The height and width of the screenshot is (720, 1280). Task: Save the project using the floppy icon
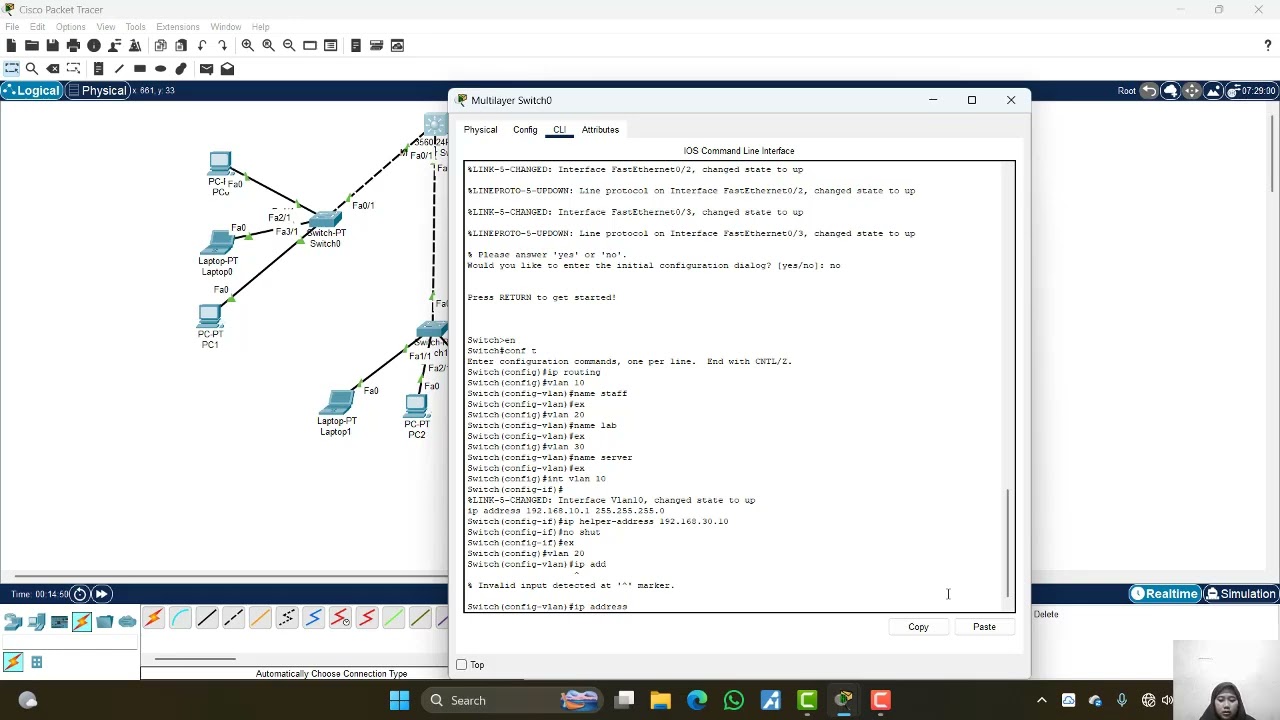[x=52, y=45]
